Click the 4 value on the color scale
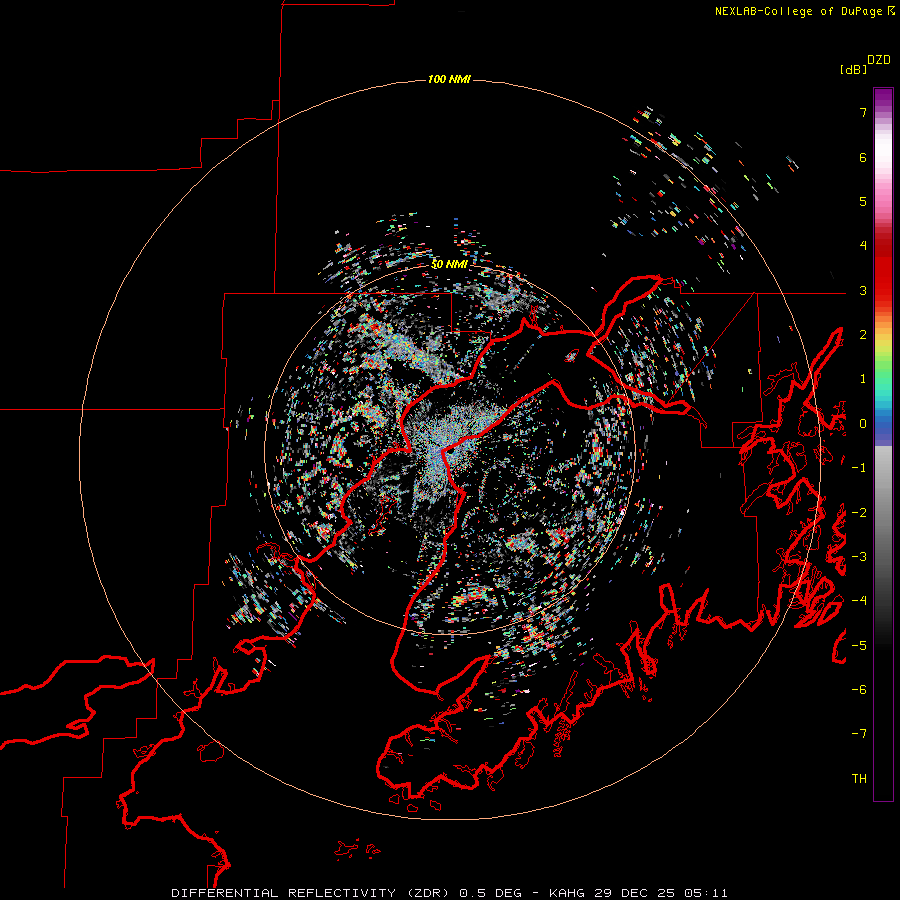Screen dimensions: 900x900 point(863,246)
